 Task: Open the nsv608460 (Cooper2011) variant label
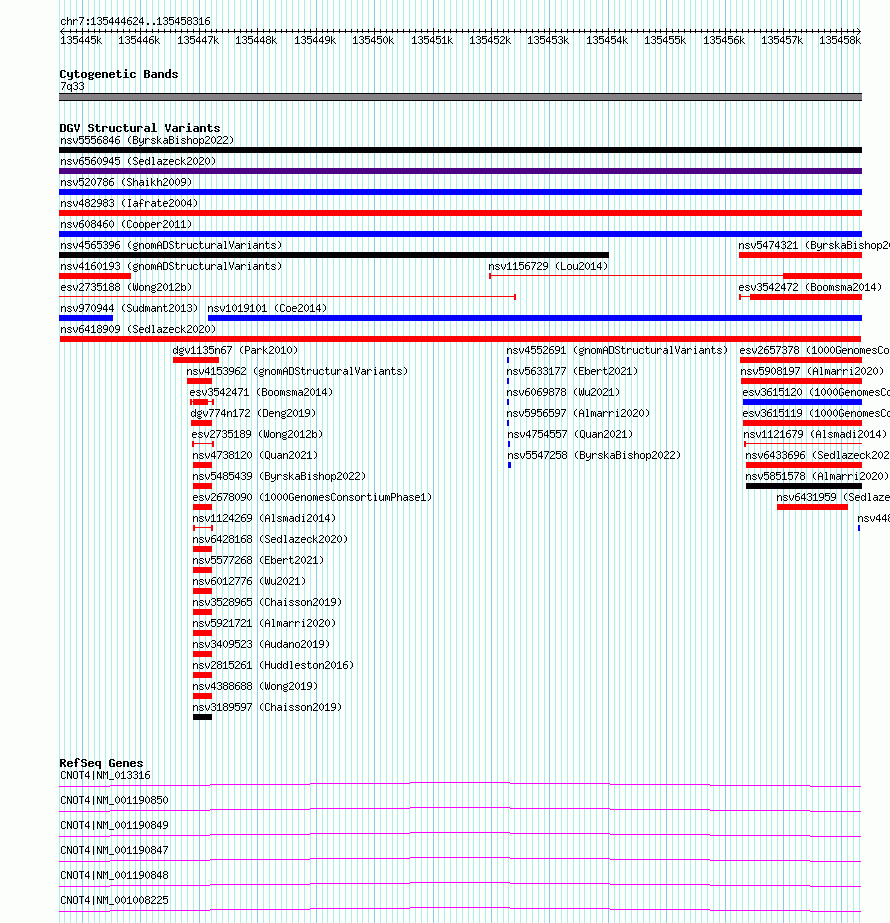click(126, 224)
